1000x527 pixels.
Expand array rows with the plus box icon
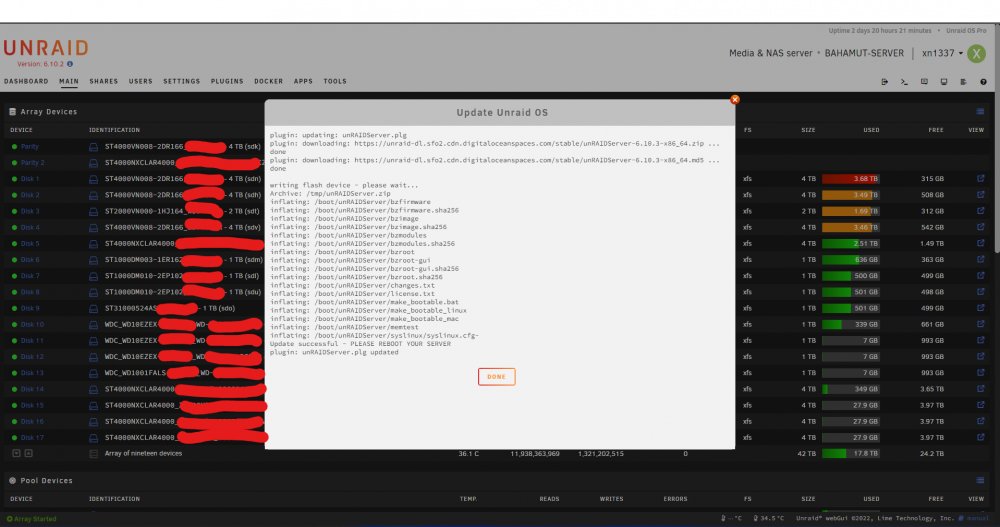coord(29,454)
